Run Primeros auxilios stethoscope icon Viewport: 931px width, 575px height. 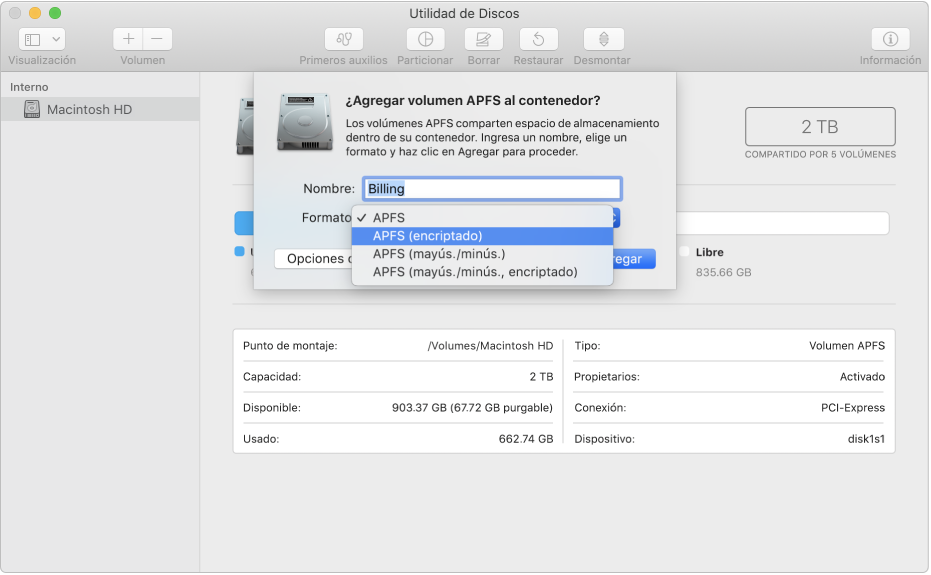click(x=344, y=39)
